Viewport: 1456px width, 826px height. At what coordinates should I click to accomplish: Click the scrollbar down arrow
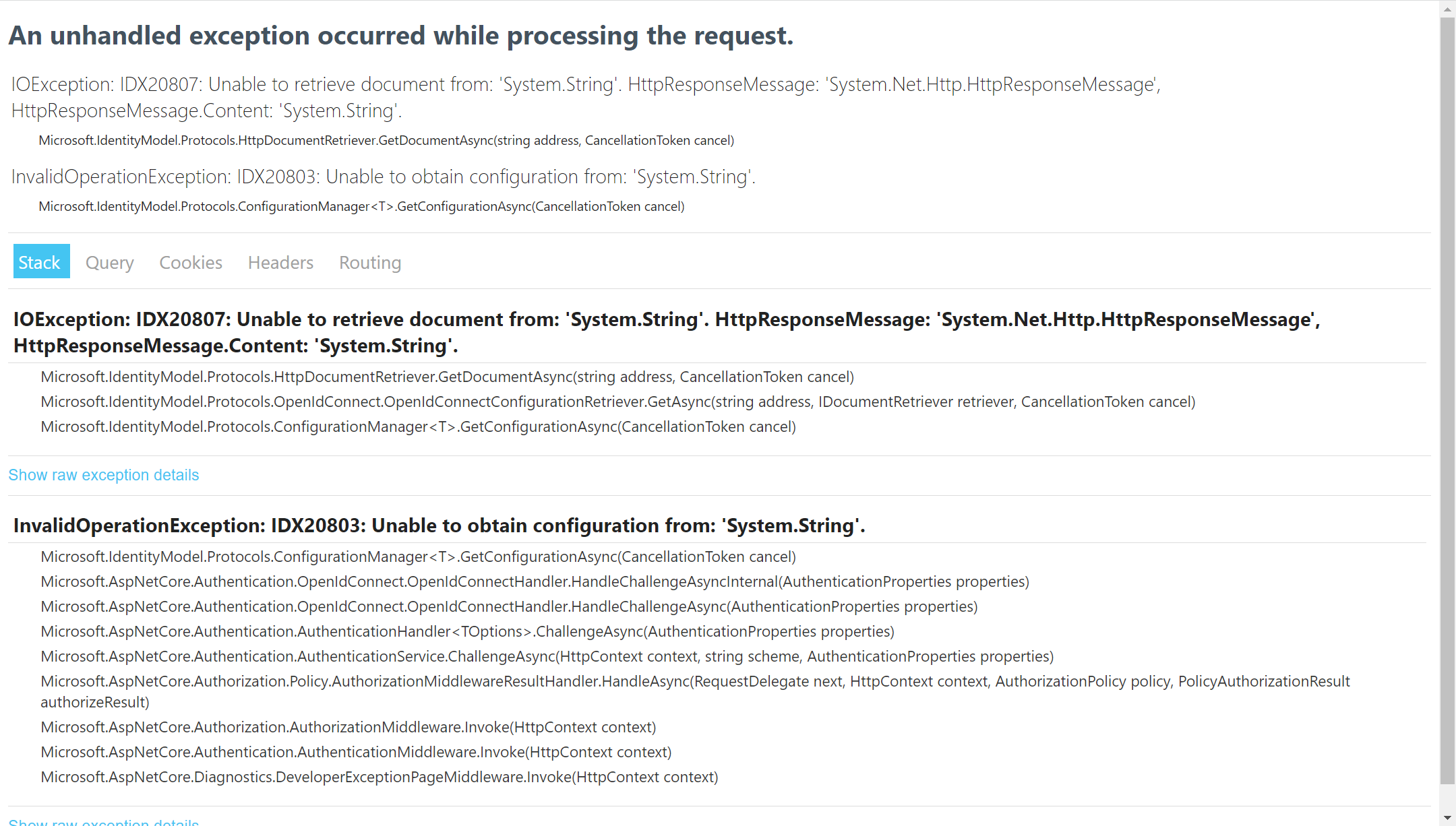1447,818
